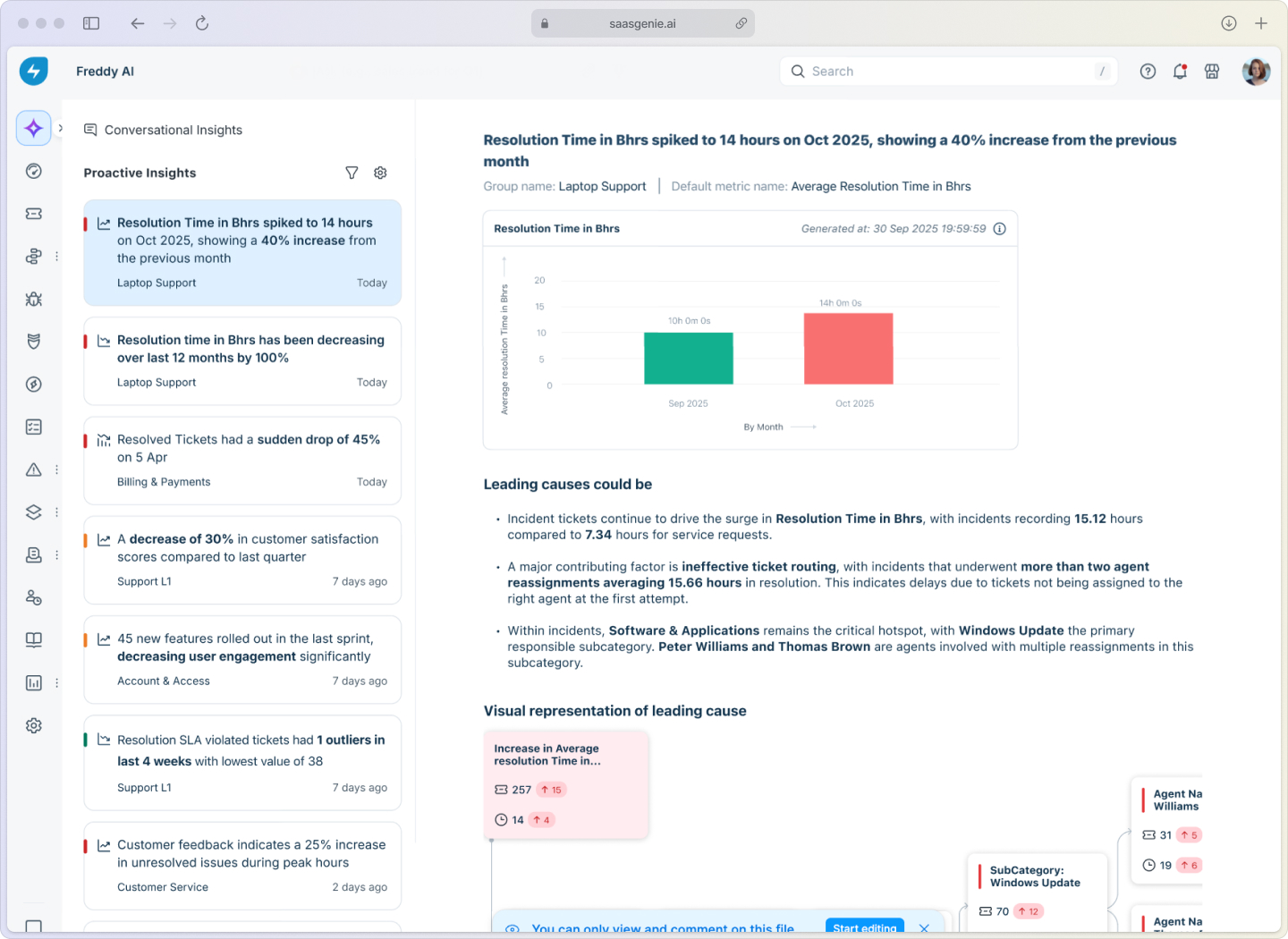Apply a filter to Proactive Insights

tap(352, 173)
